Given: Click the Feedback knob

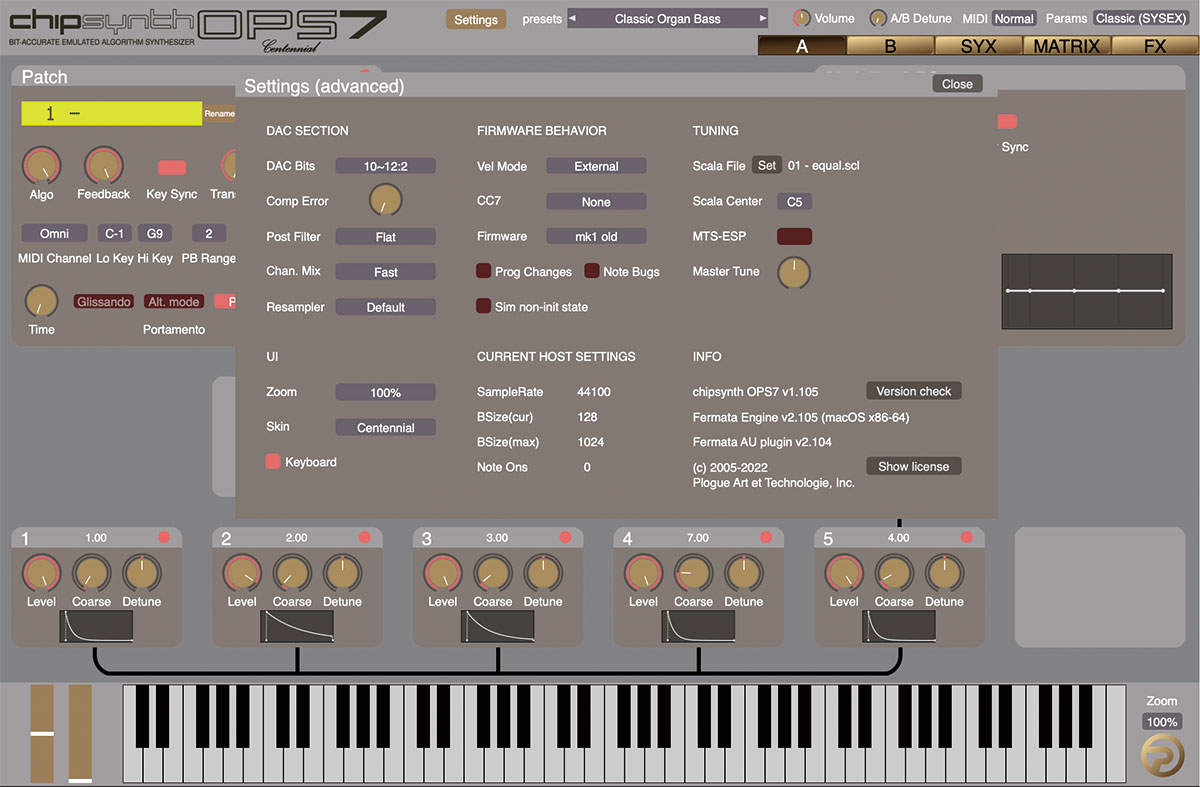Looking at the screenshot, I should pos(103,165).
